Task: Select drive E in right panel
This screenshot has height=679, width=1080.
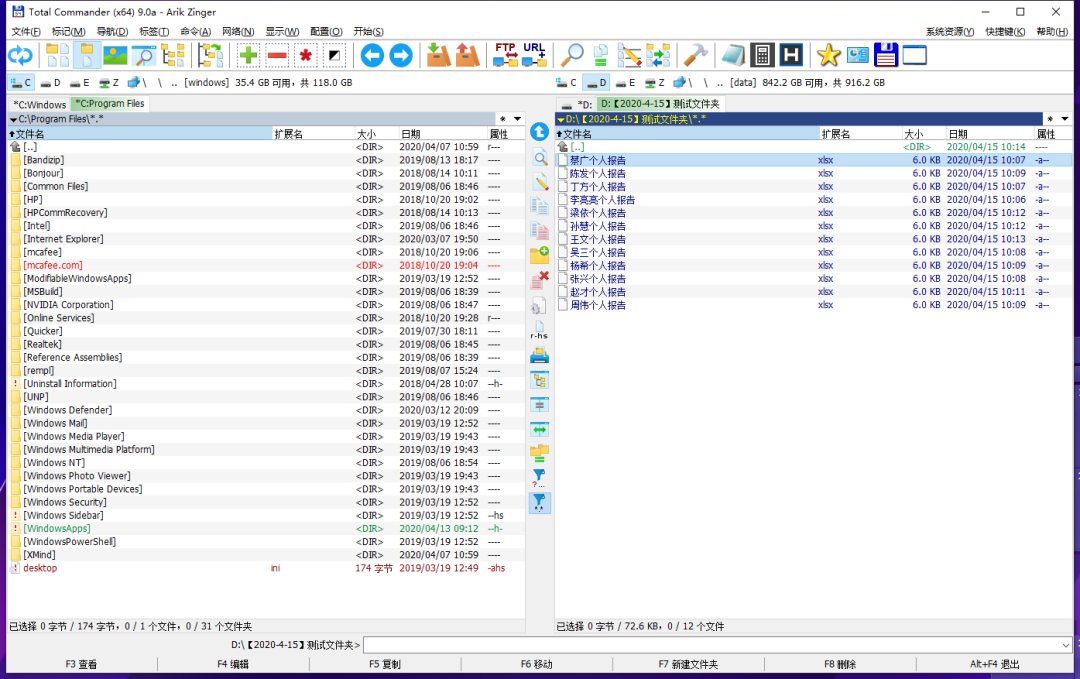Action: 625,83
